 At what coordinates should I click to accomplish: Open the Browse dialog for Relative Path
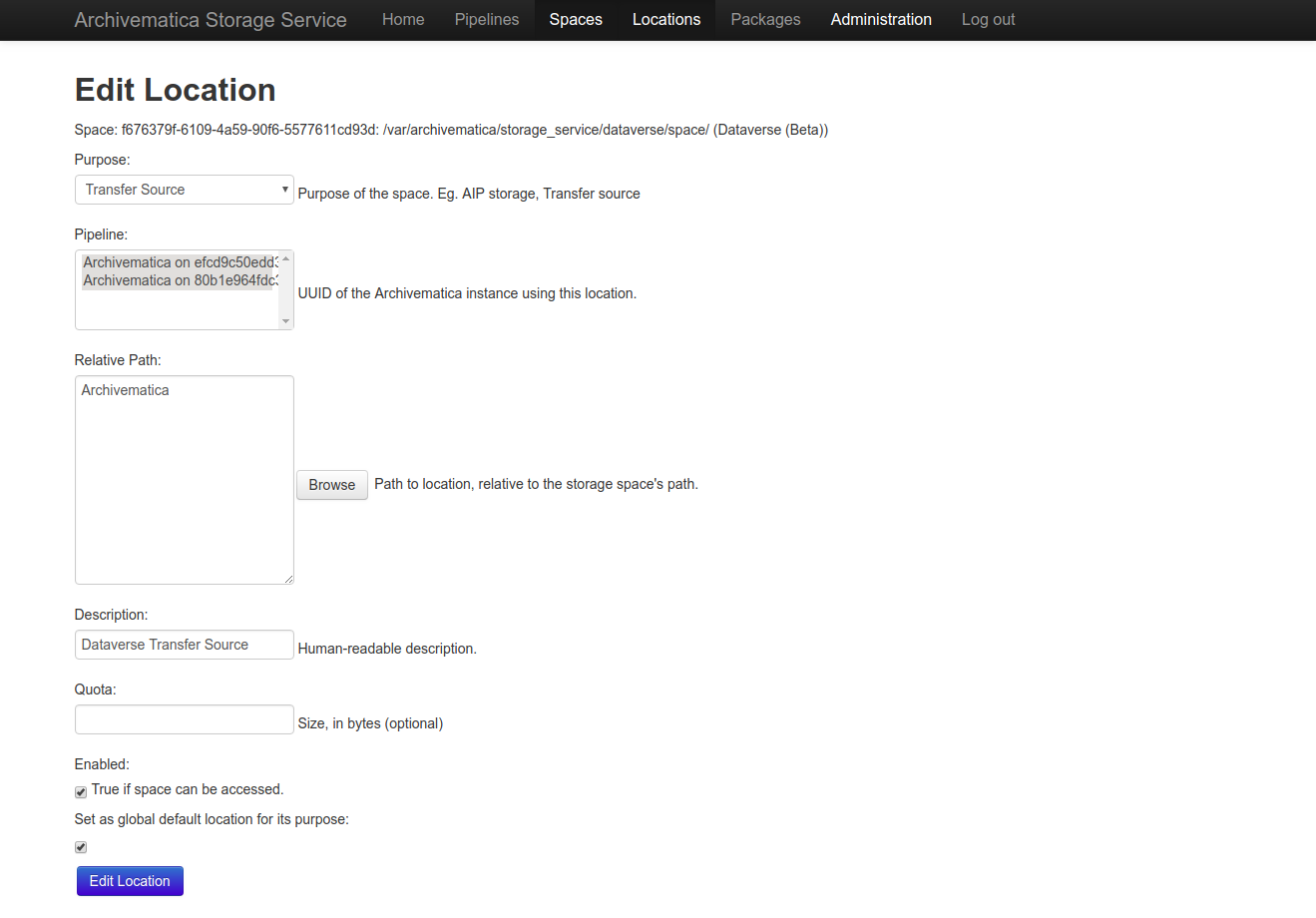[x=331, y=485]
